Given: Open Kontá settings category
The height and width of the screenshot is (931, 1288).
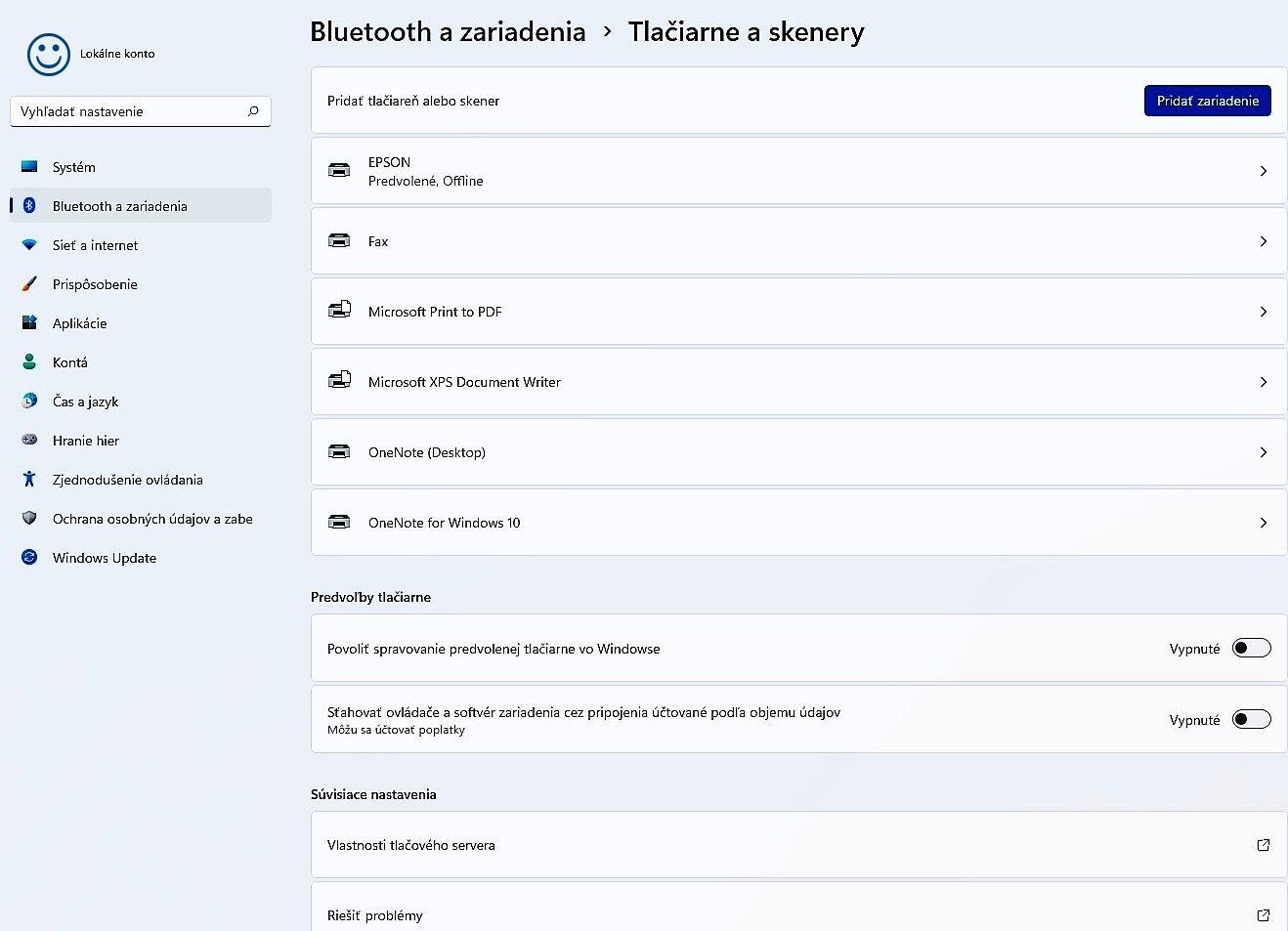Looking at the screenshot, I should 141,362.
